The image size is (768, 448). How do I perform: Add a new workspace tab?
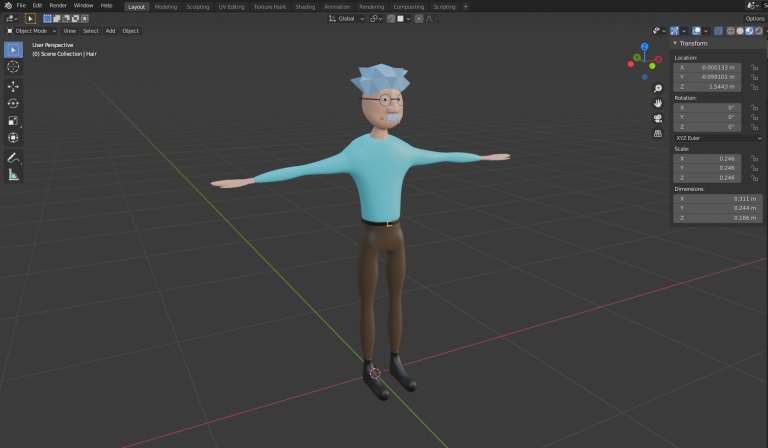[x=465, y=7]
